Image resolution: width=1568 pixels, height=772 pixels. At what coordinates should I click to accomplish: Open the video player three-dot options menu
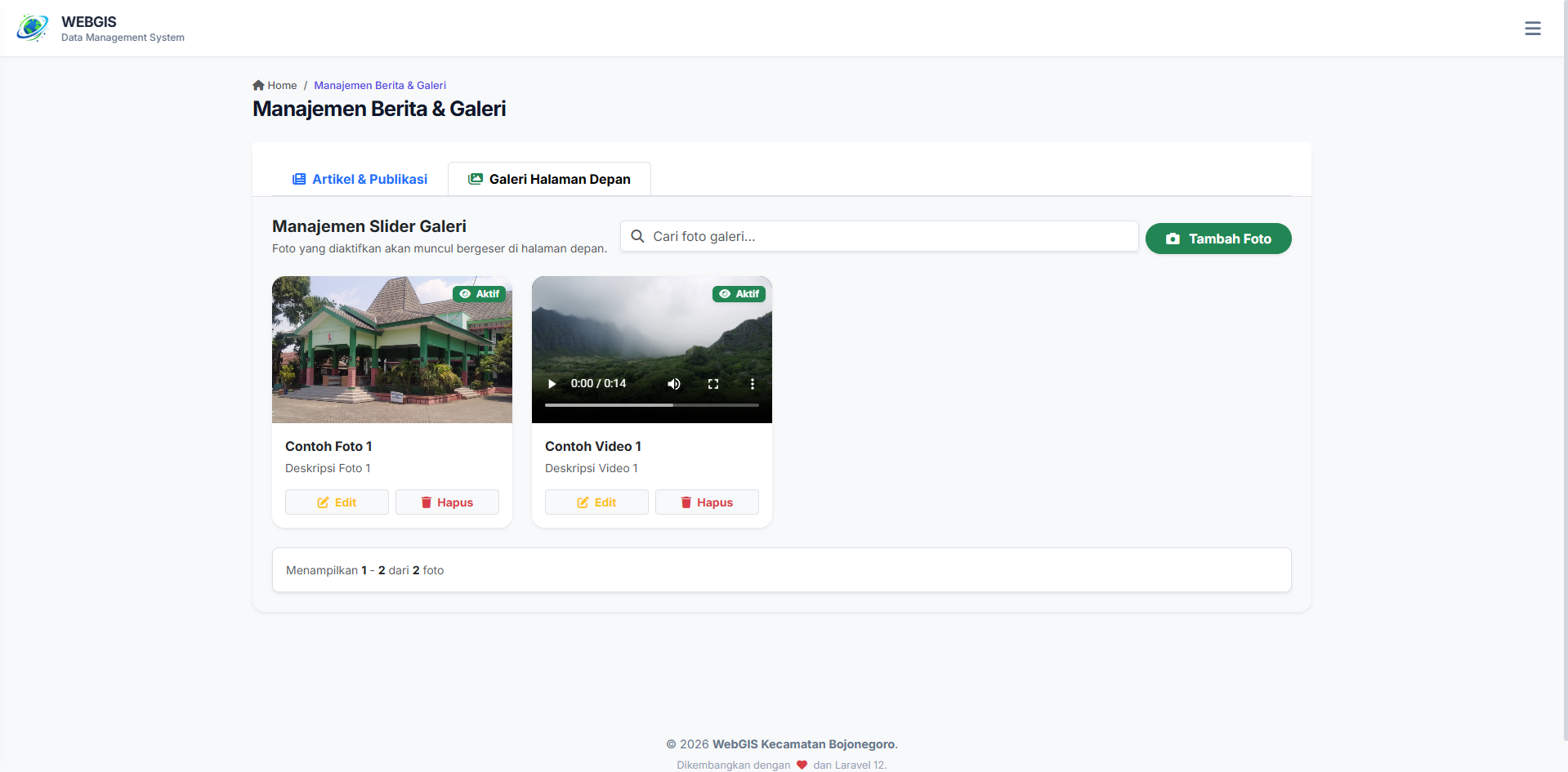pos(753,383)
